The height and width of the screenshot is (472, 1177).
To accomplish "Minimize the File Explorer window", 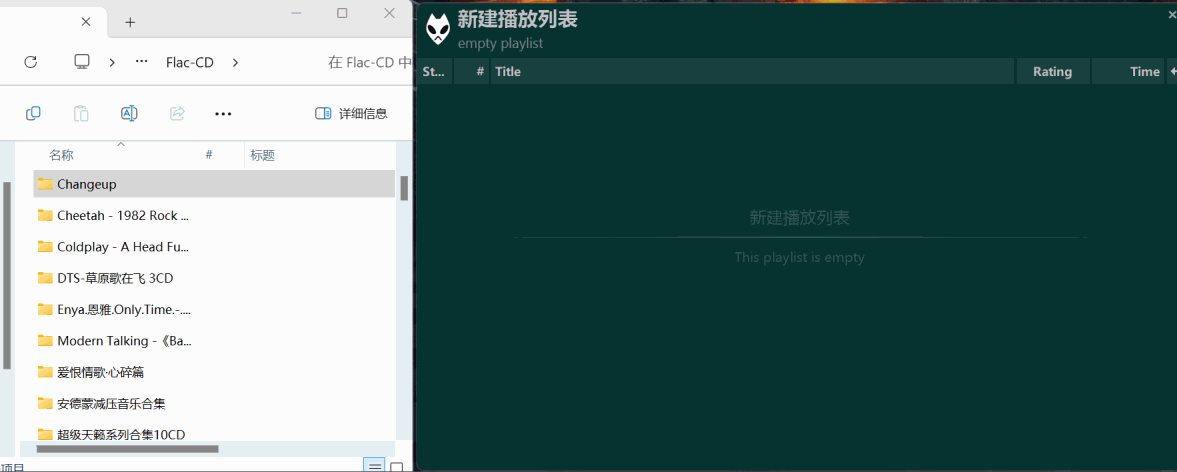I will (x=295, y=13).
